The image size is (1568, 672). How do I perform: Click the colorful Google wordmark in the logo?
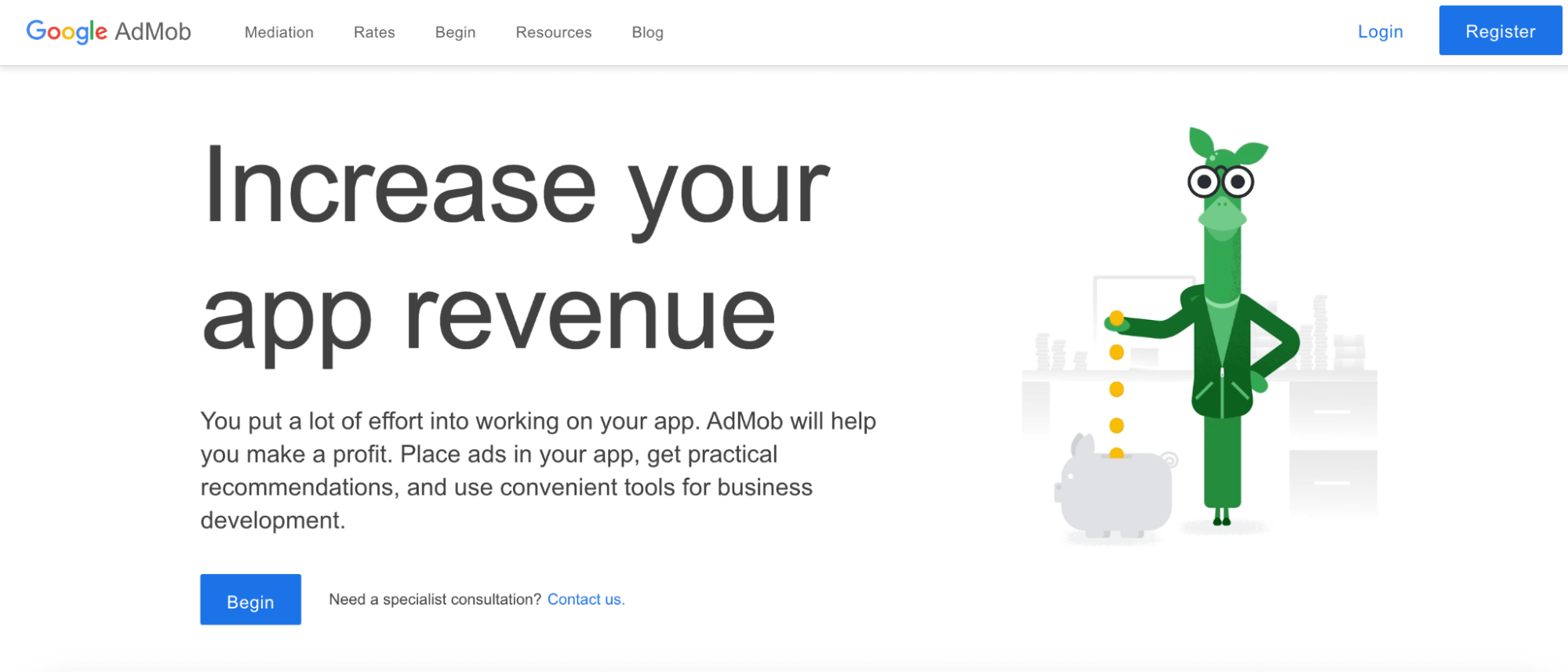[x=67, y=31]
